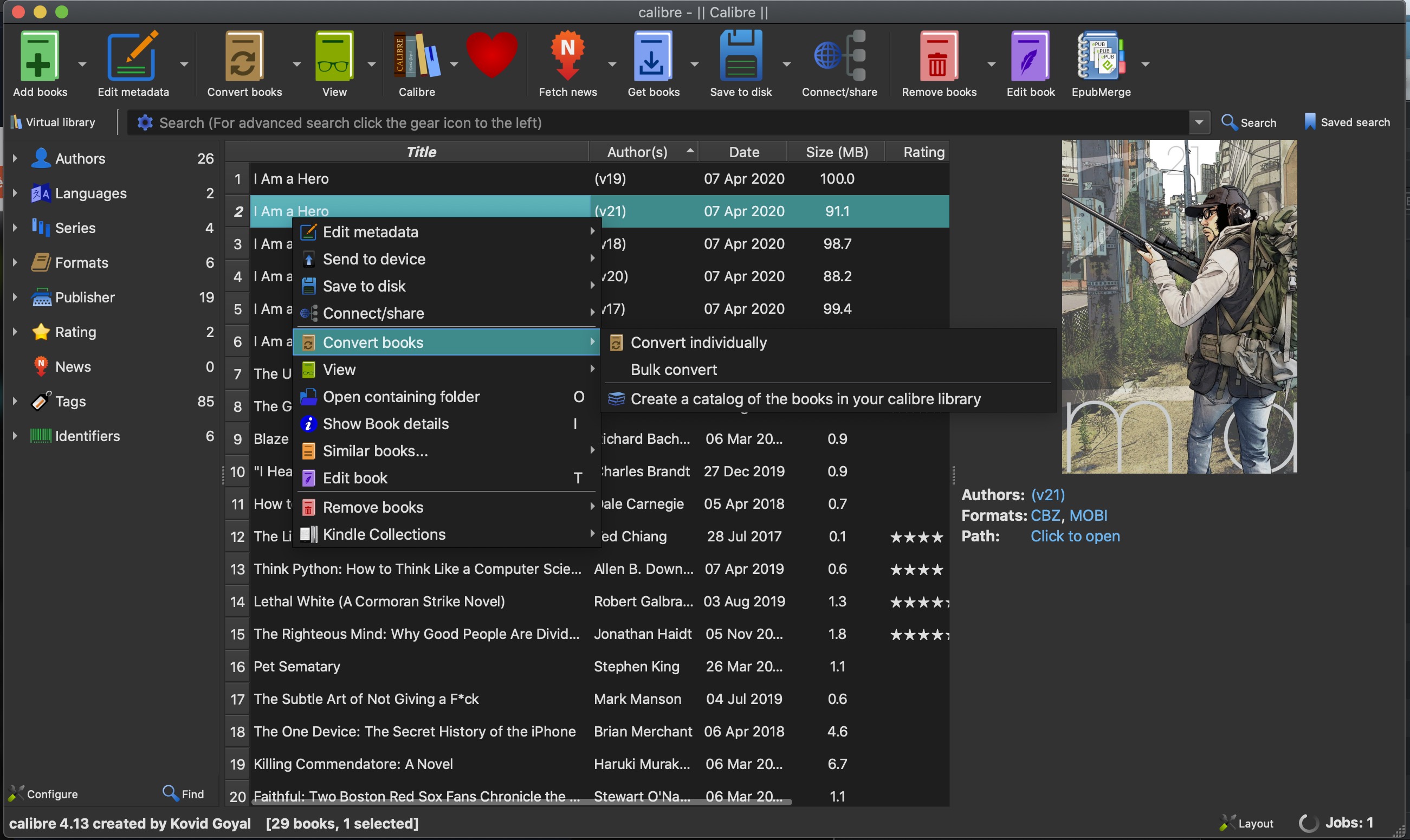The height and width of the screenshot is (840, 1410).
Task: Open the Save to disk dropdown arrow
Action: (786, 64)
